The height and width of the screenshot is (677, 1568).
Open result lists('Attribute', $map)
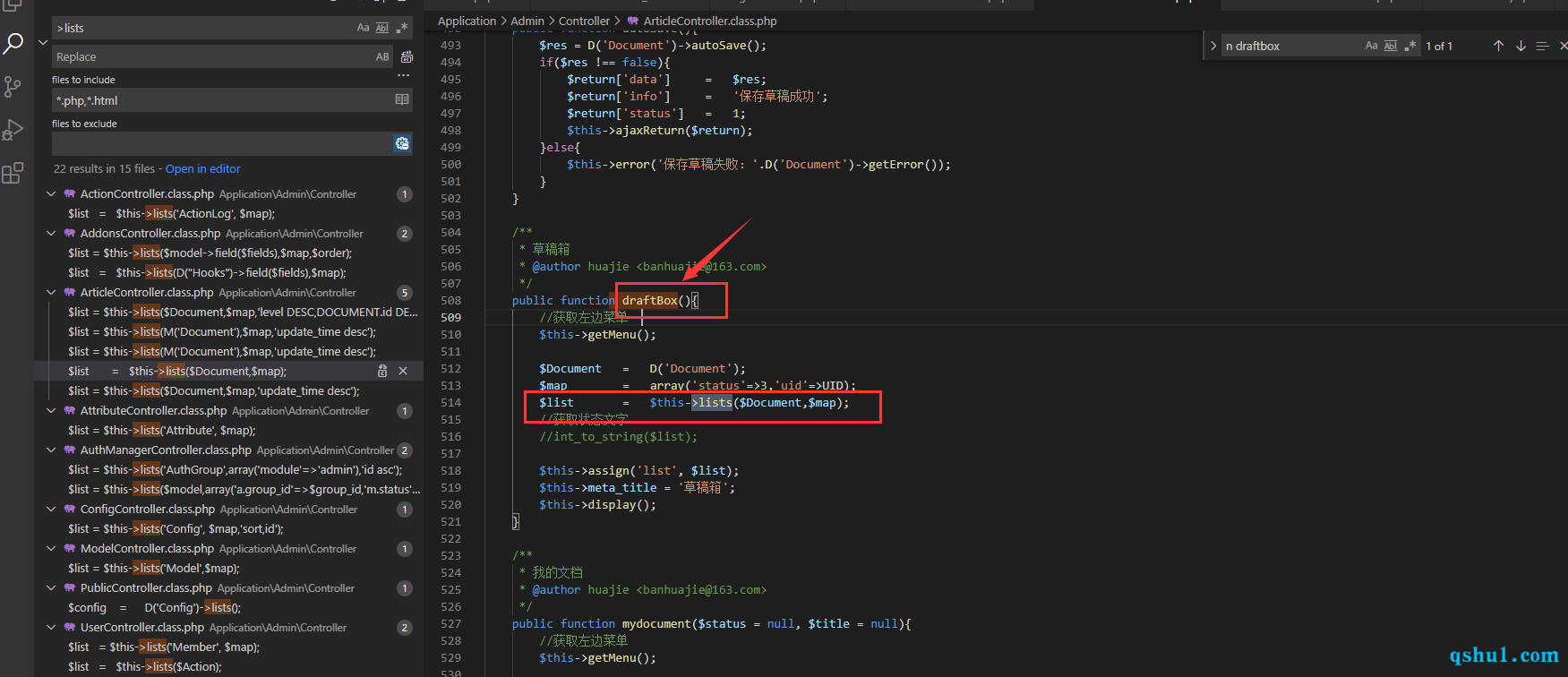162,430
